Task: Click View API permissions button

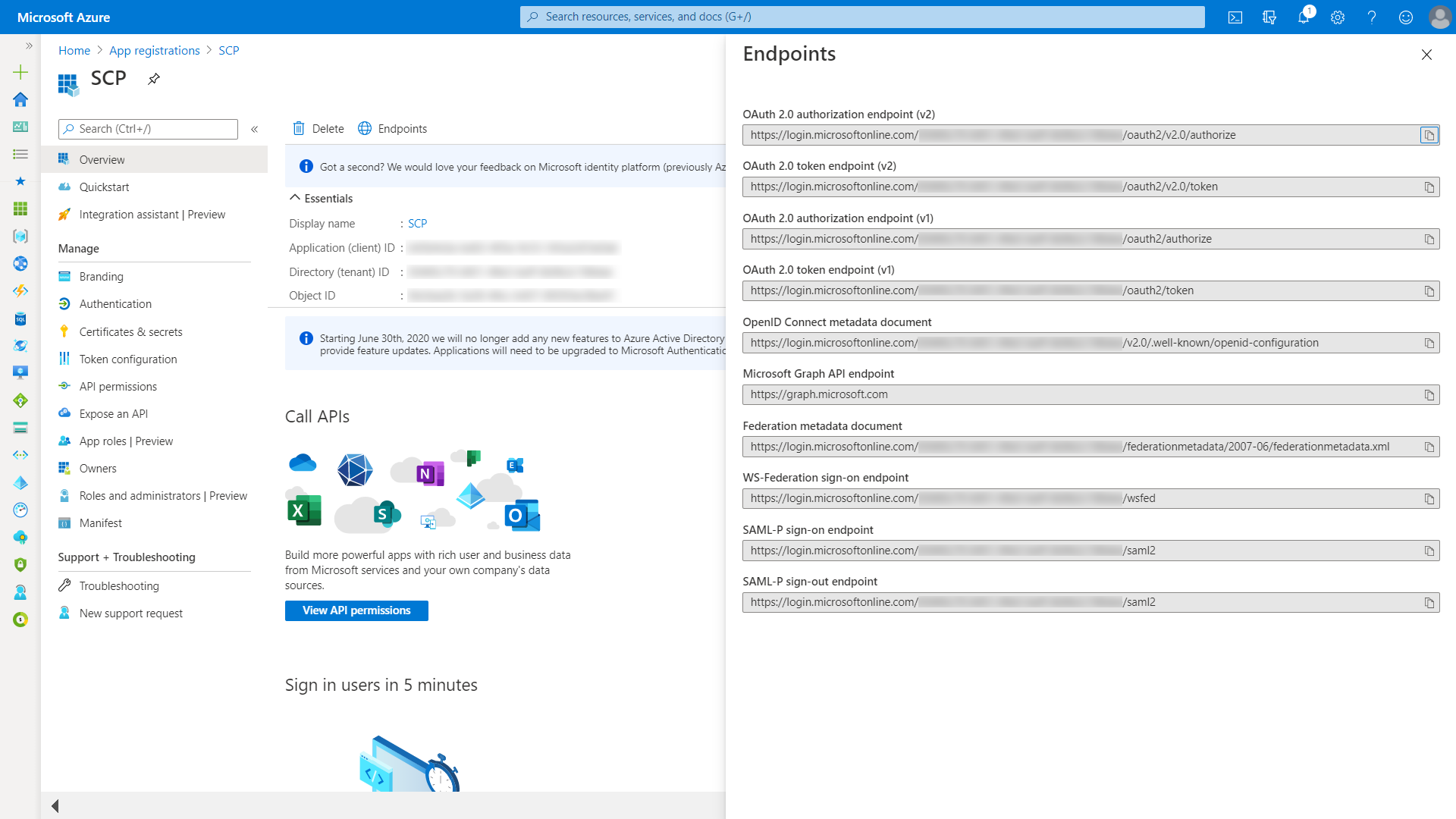Action: pyautogui.click(x=356, y=610)
